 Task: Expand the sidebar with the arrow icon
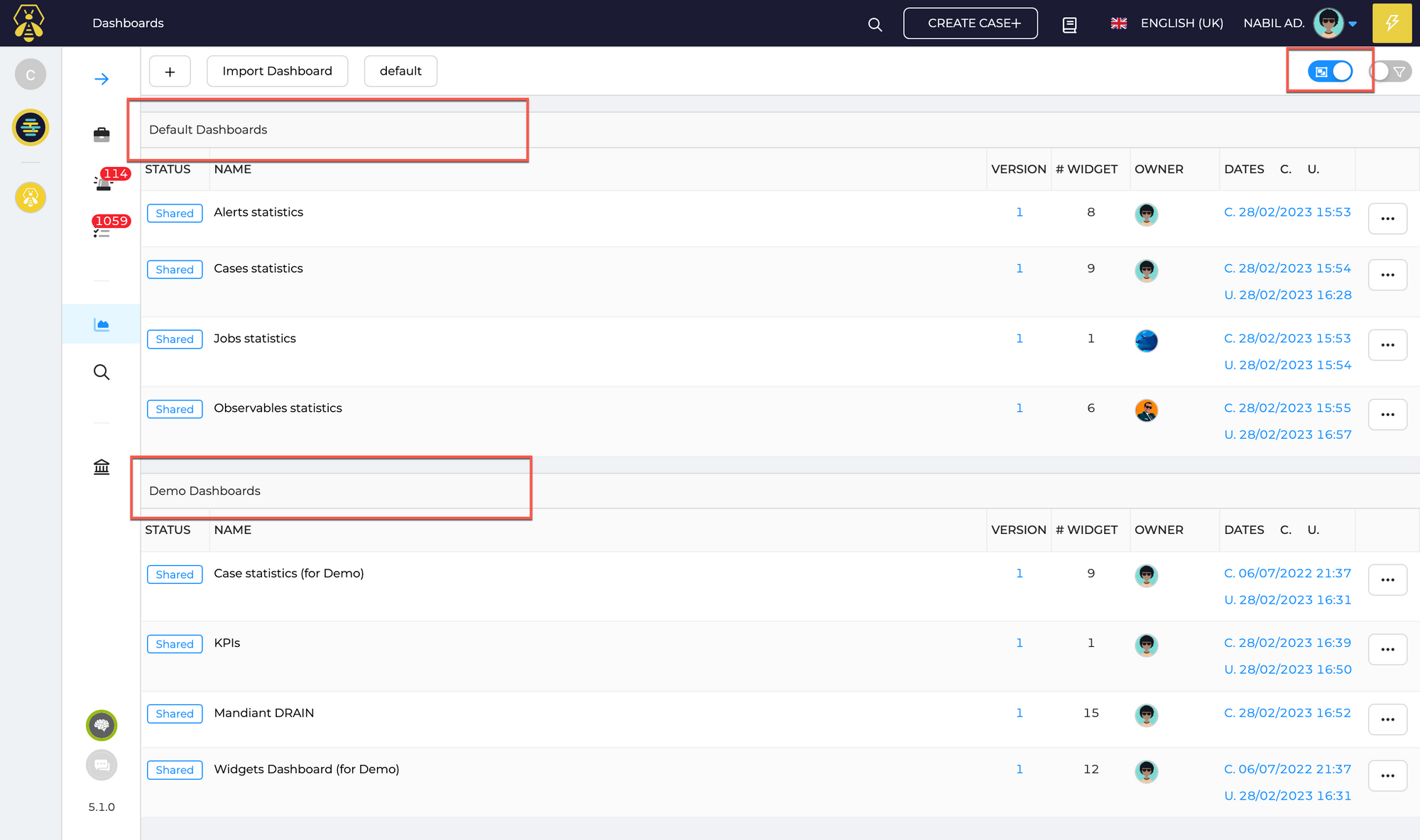(x=102, y=79)
